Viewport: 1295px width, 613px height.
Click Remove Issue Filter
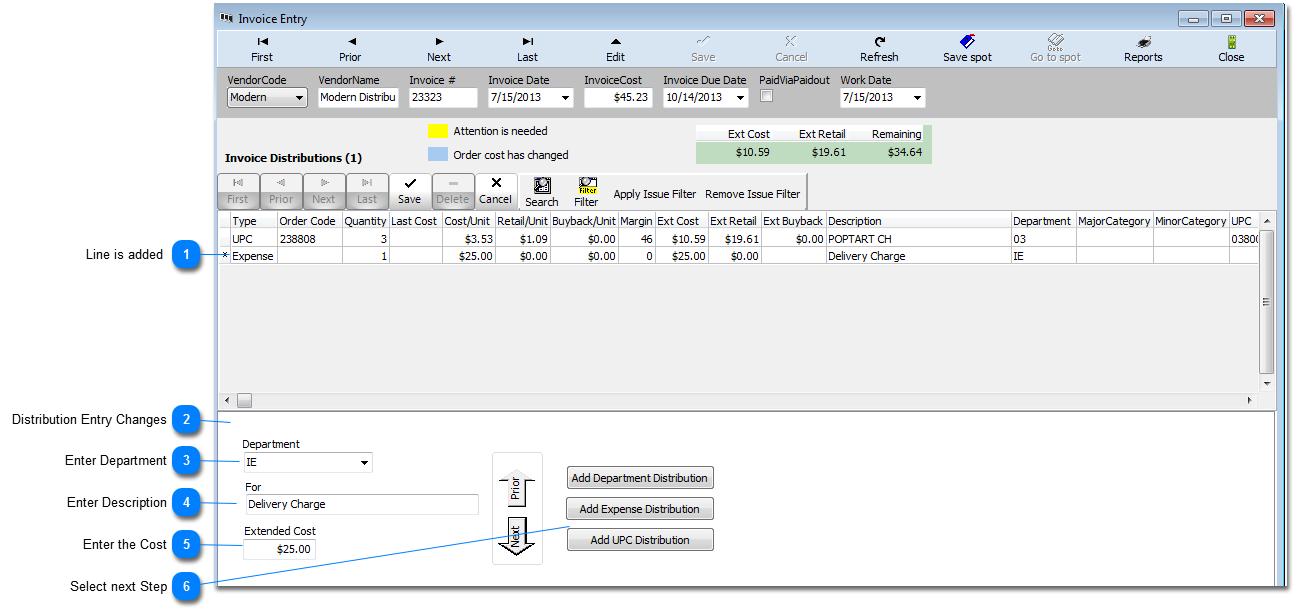pyautogui.click(x=752, y=194)
